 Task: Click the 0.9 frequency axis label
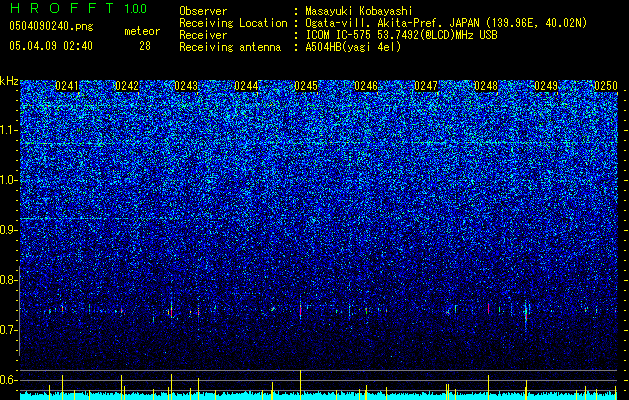pos(8,230)
